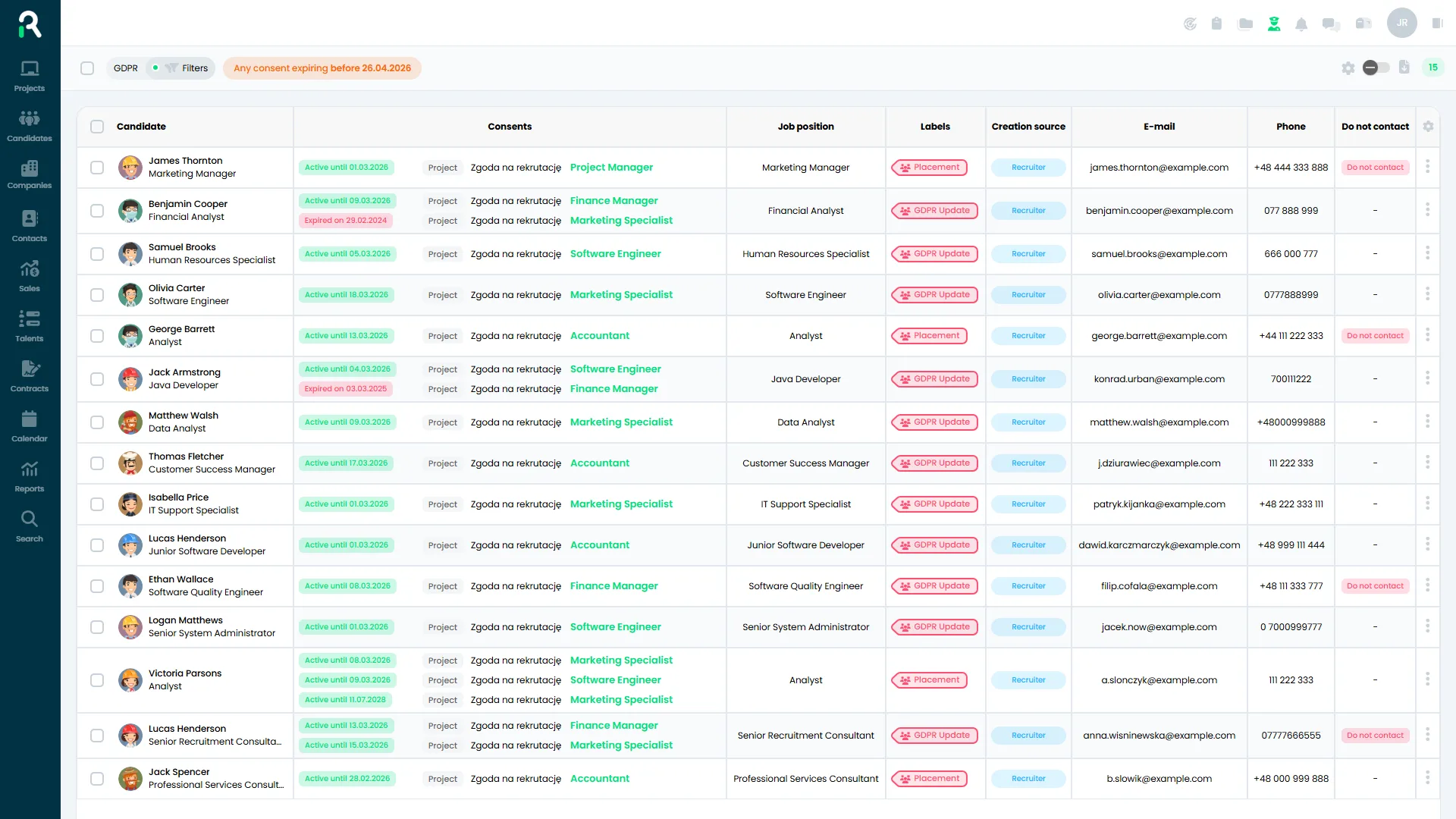The height and width of the screenshot is (819, 1456).
Task: Open the chat messages icon
Action: pos(1330,24)
